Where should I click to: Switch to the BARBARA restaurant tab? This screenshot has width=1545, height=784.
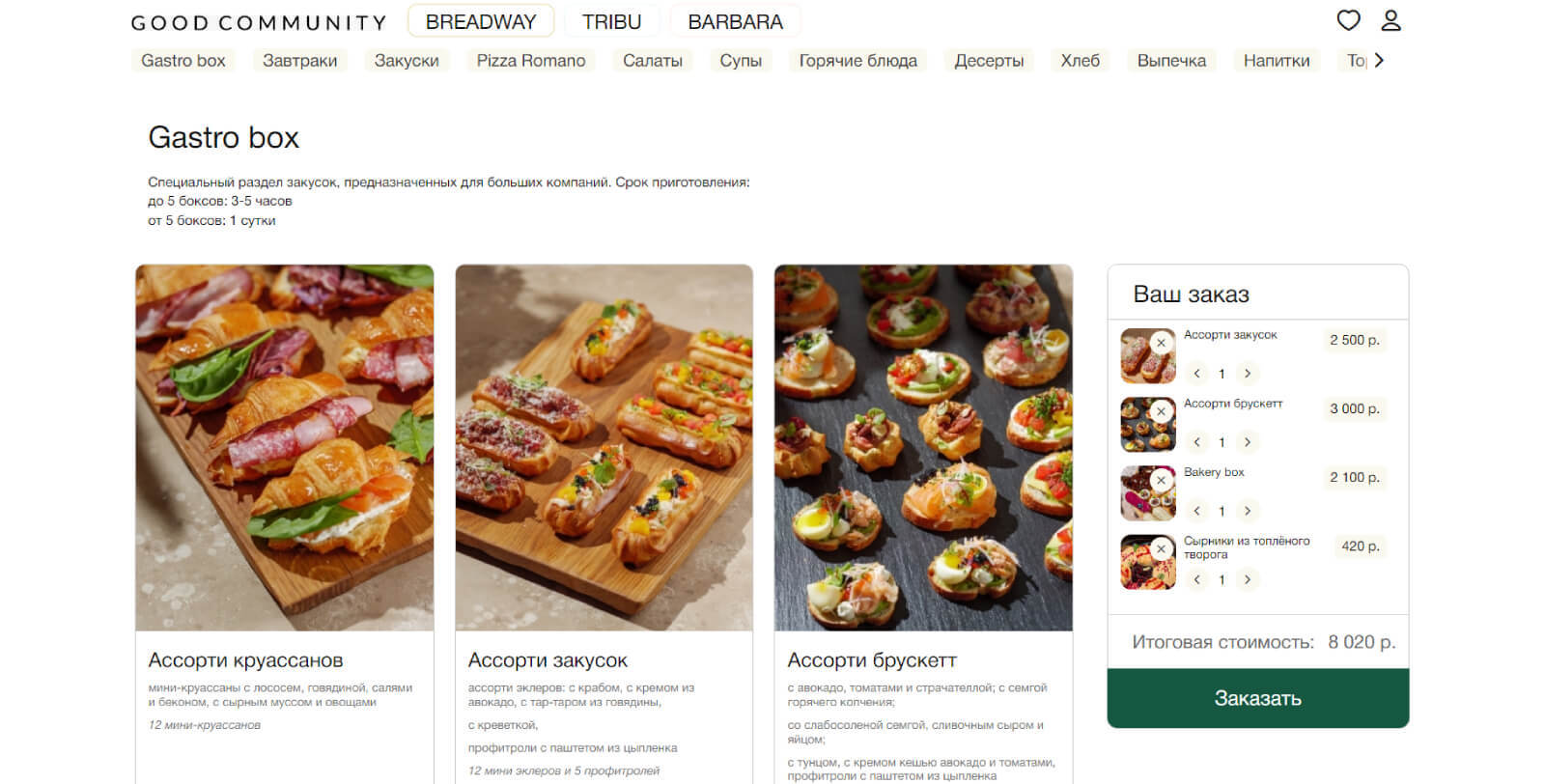point(735,21)
